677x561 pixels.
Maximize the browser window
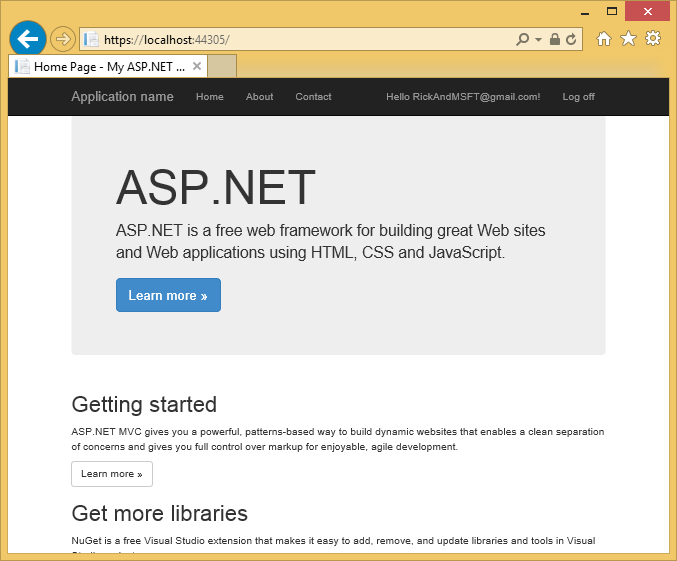[612, 11]
